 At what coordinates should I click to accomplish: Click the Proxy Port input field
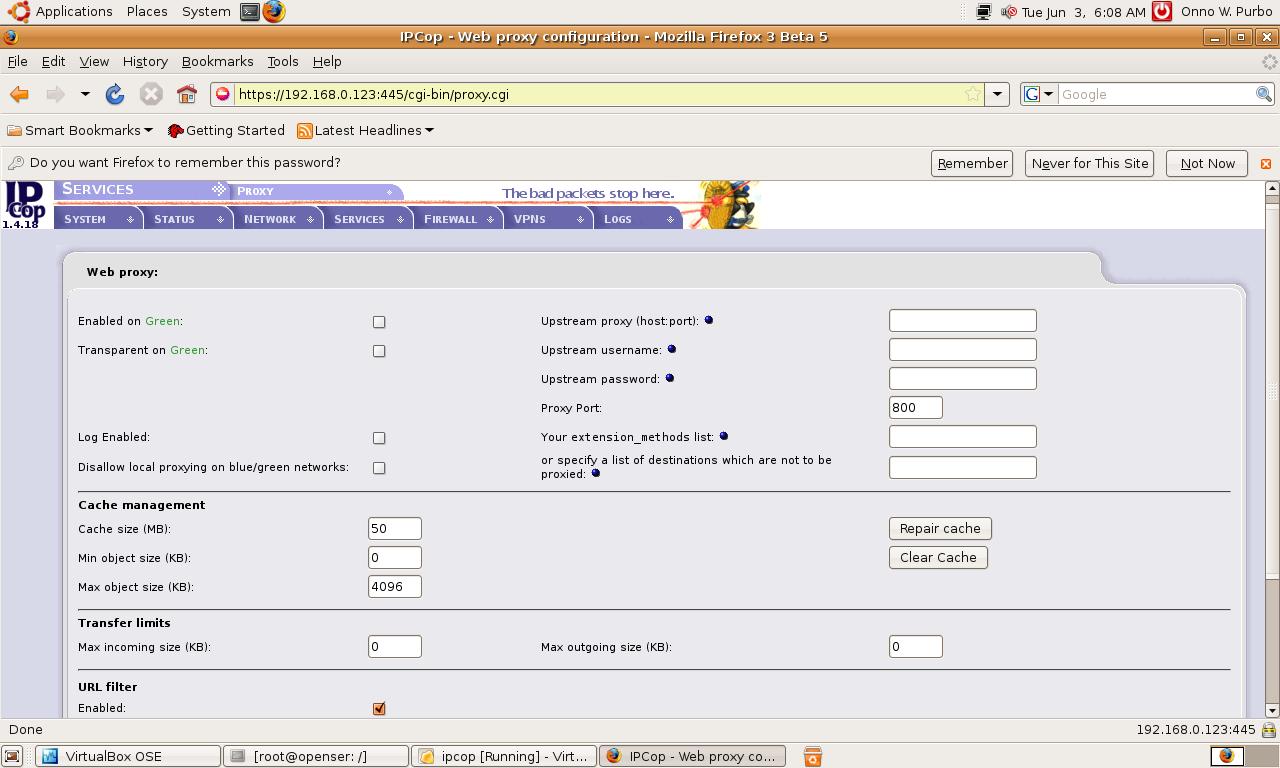(x=915, y=407)
